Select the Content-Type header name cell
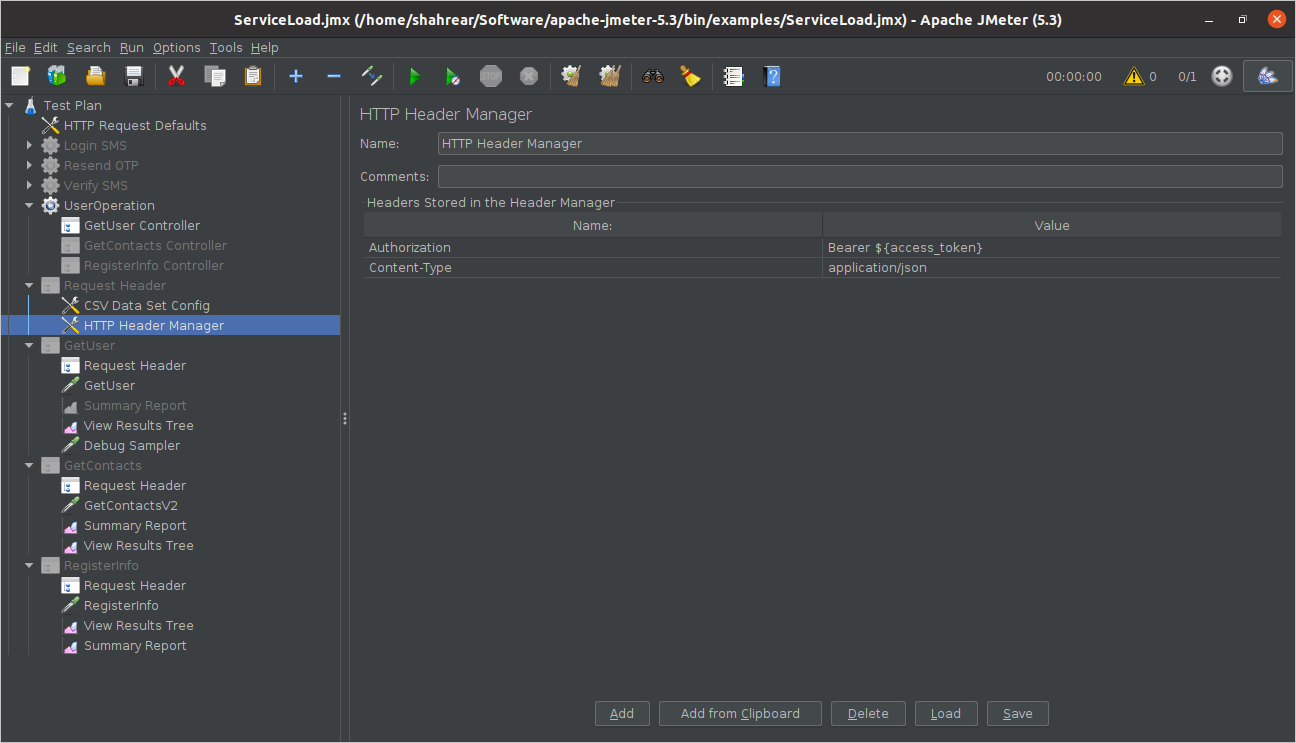 [593, 267]
